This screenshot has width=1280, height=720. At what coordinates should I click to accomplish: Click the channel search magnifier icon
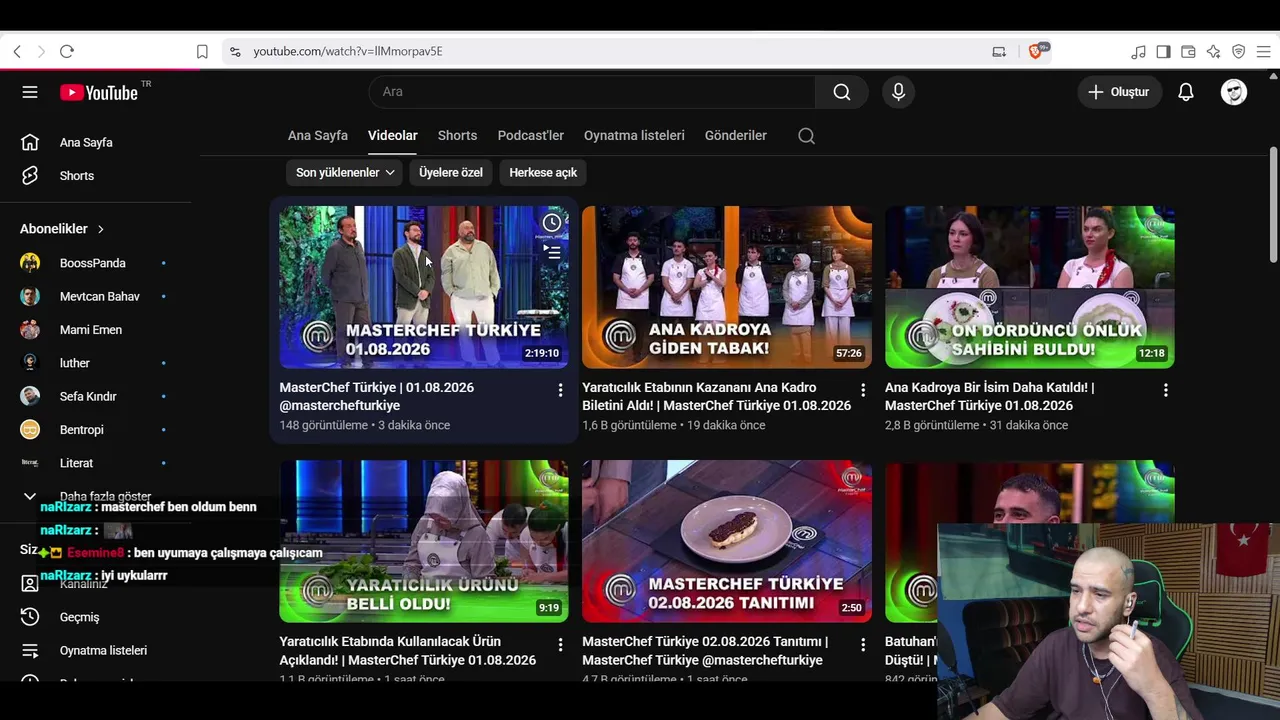point(806,136)
